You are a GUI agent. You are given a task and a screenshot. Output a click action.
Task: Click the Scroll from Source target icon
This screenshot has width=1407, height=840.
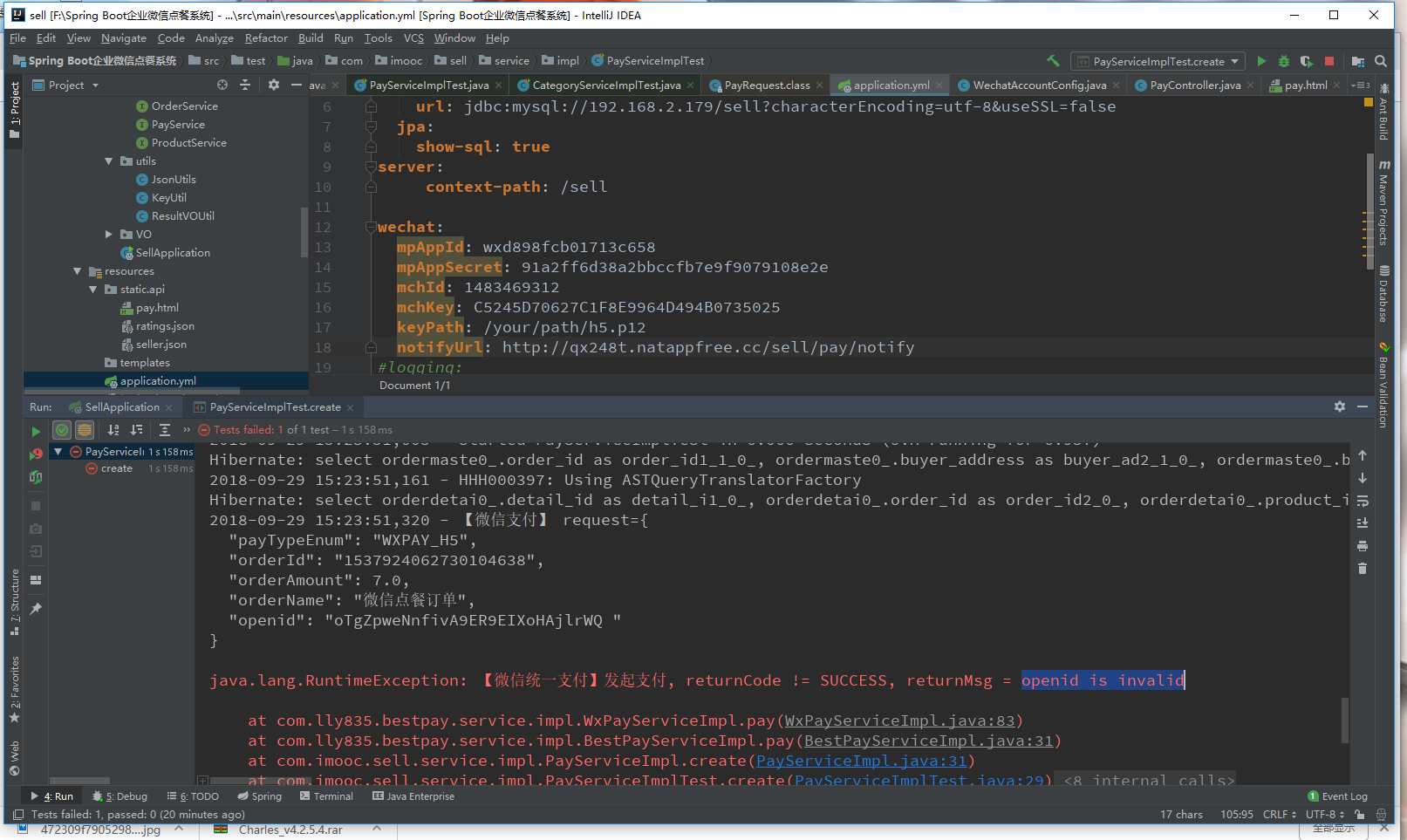pos(222,85)
